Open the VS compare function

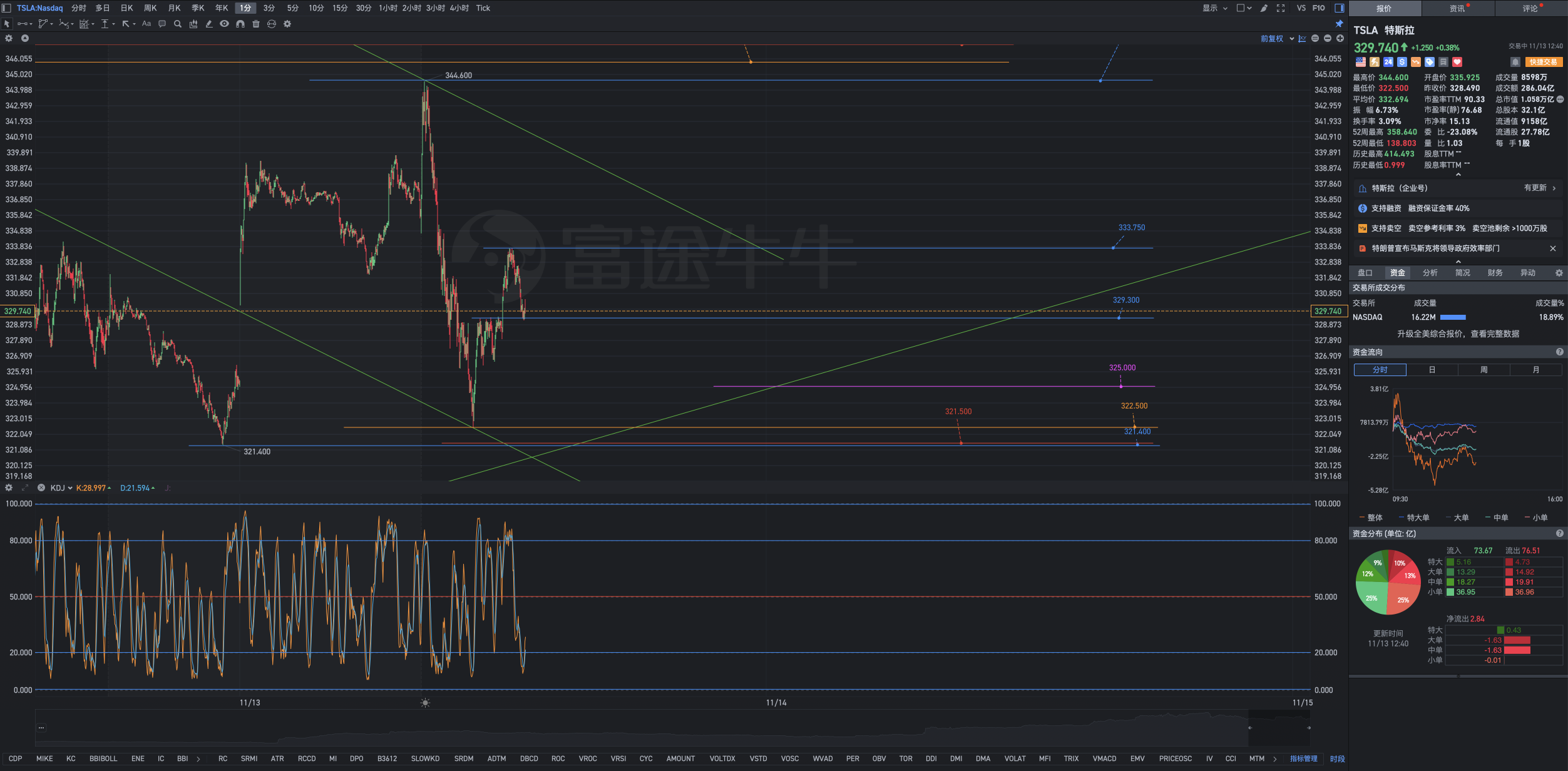tap(1301, 8)
